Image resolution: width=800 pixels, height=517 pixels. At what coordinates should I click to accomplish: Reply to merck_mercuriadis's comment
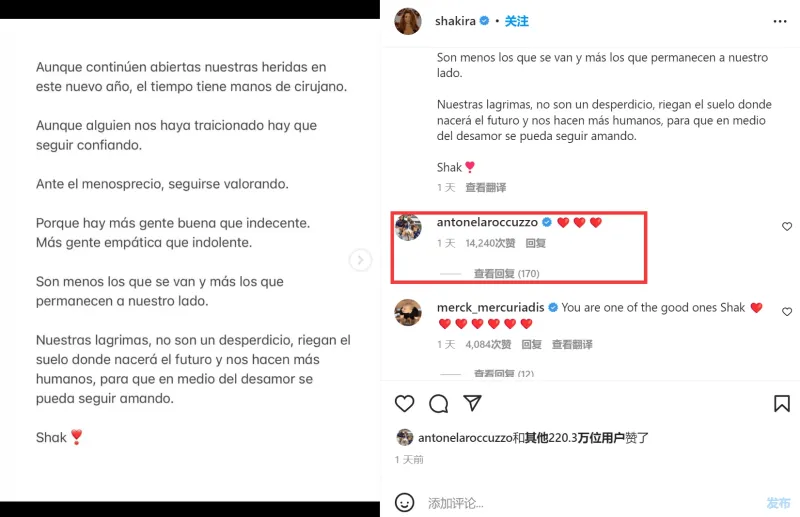[x=532, y=344]
